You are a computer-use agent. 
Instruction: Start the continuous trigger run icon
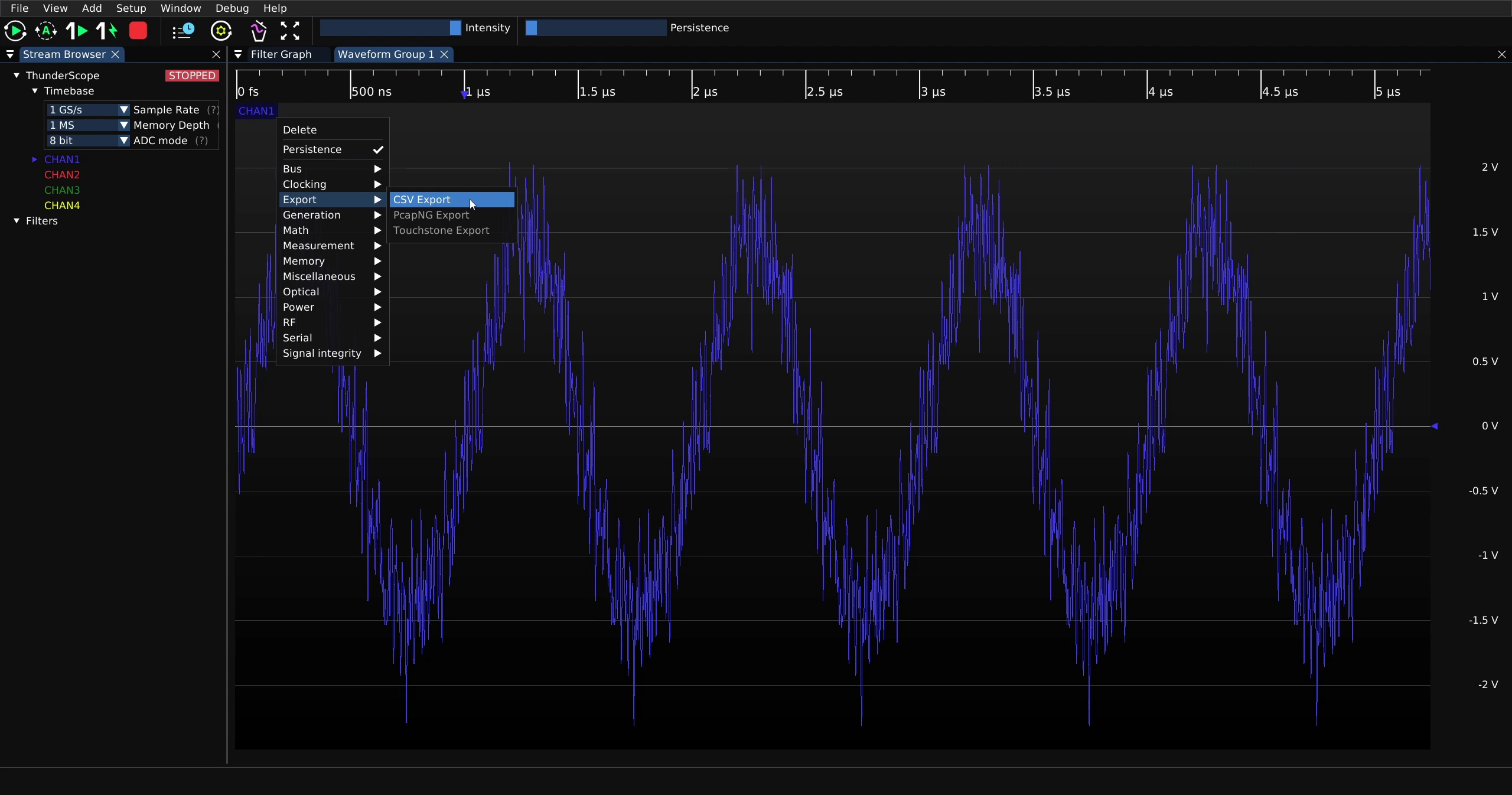tap(15, 31)
